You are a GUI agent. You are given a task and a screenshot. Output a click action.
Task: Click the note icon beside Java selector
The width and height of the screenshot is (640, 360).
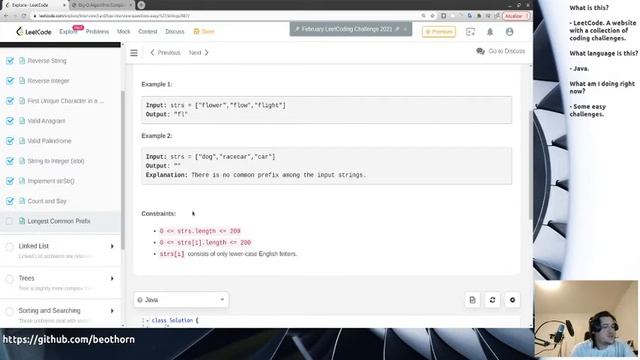click(472, 300)
